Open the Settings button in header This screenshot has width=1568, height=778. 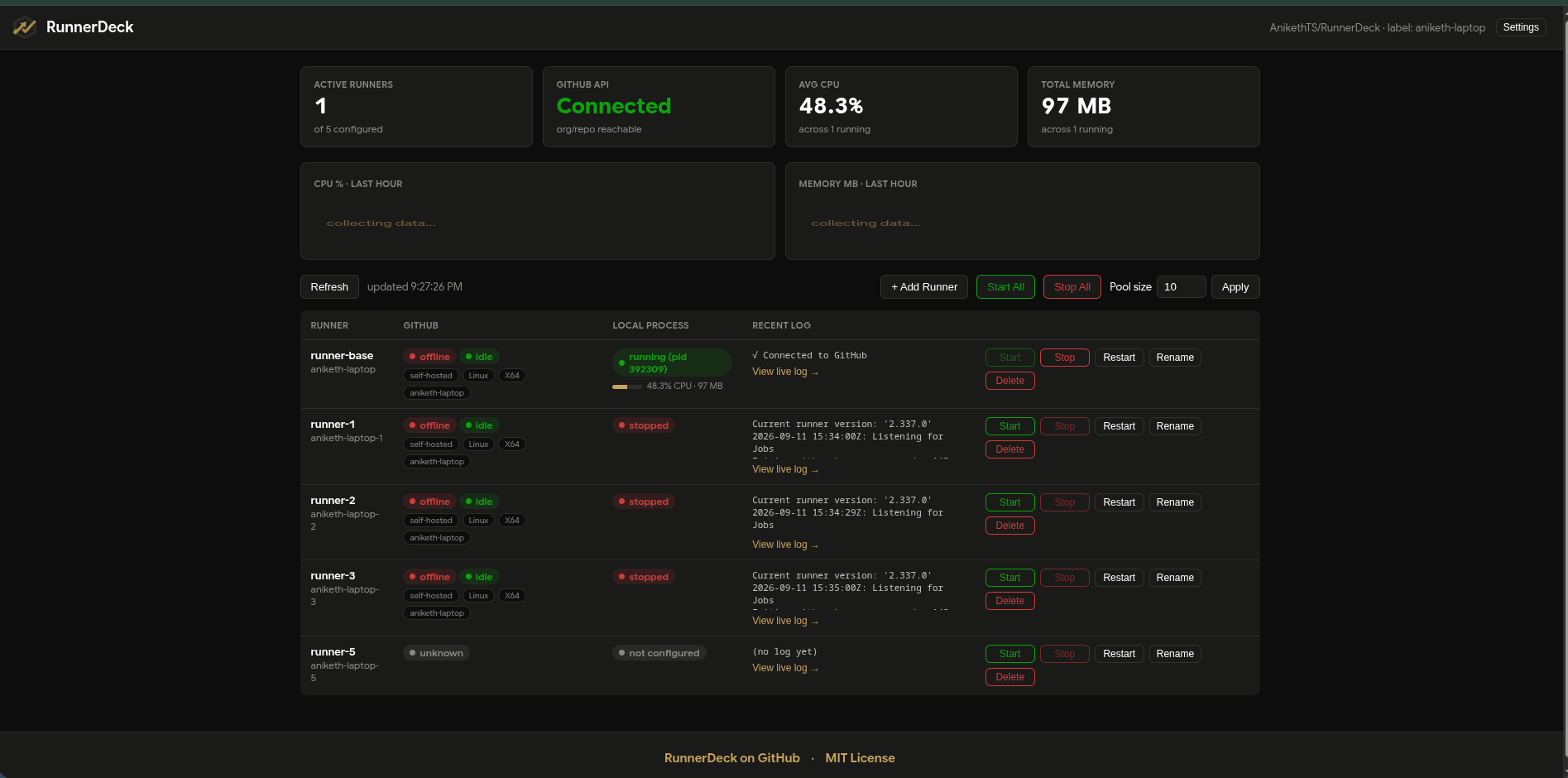click(x=1521, y=27)
